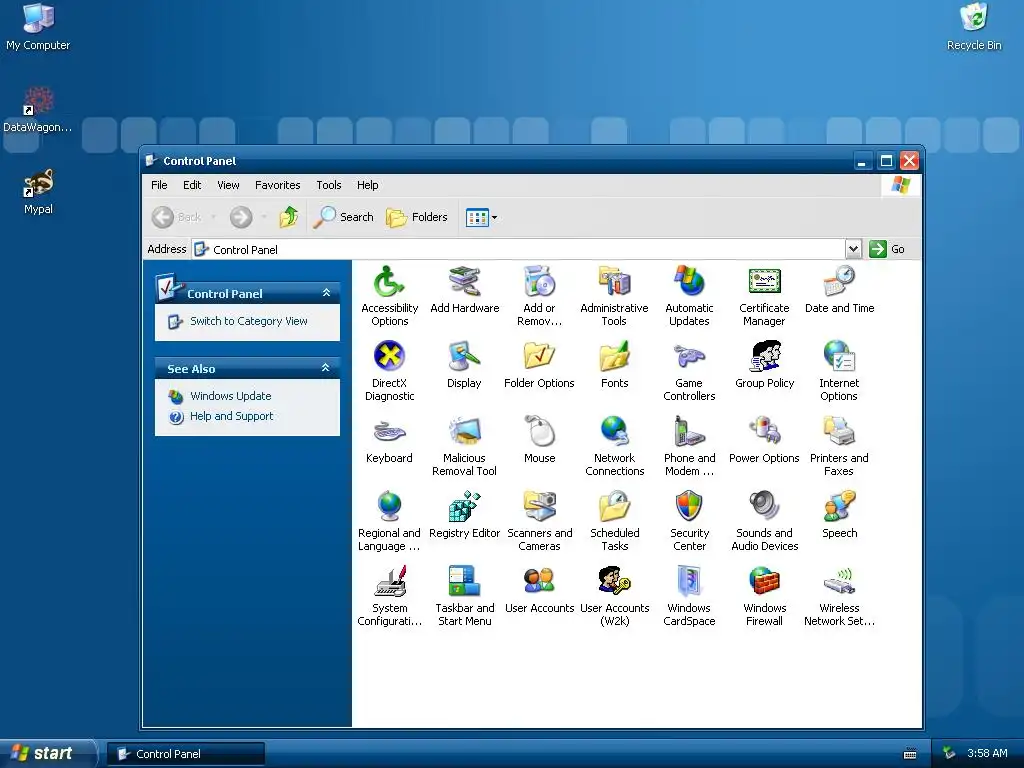Select the Mypal desktop shortcut
1024x768 pixels.
tap(38, 192)
